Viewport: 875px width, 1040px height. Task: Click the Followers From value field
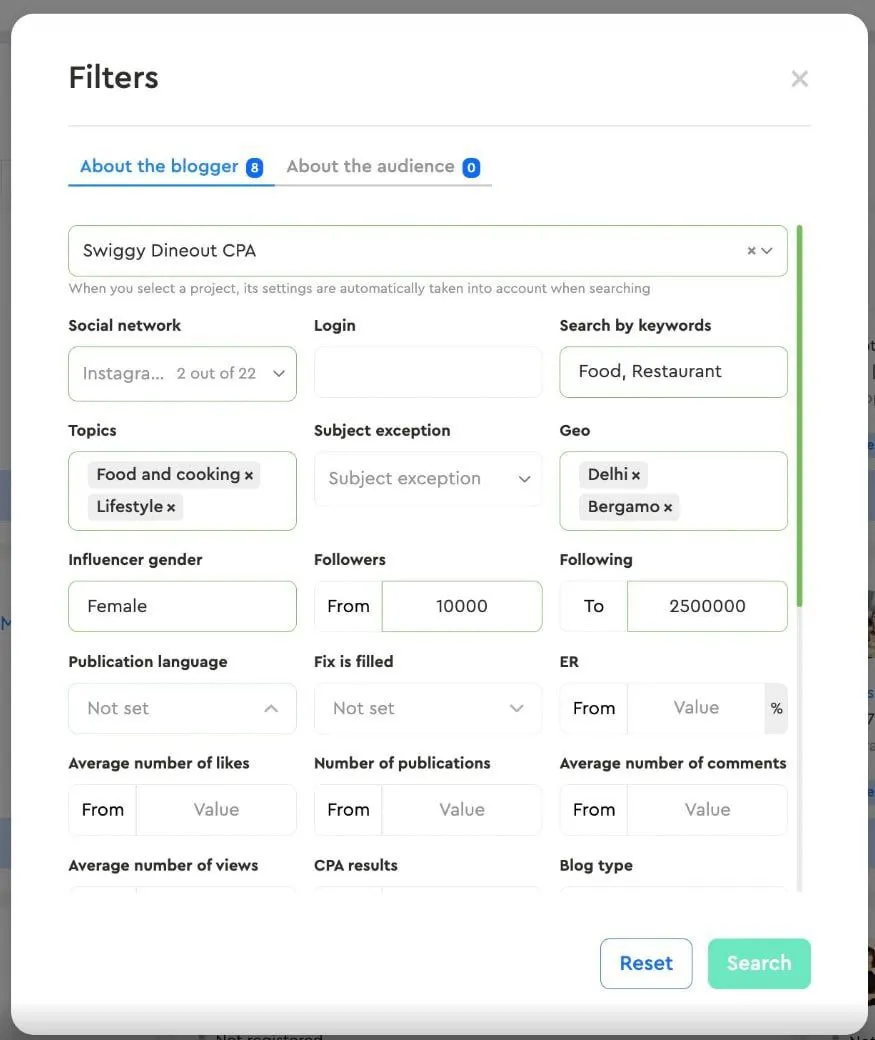coord(461,606)
